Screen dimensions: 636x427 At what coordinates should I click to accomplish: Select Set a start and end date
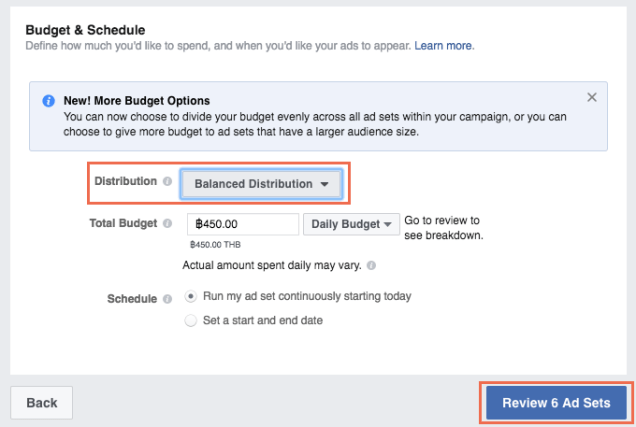coord(191,321)
